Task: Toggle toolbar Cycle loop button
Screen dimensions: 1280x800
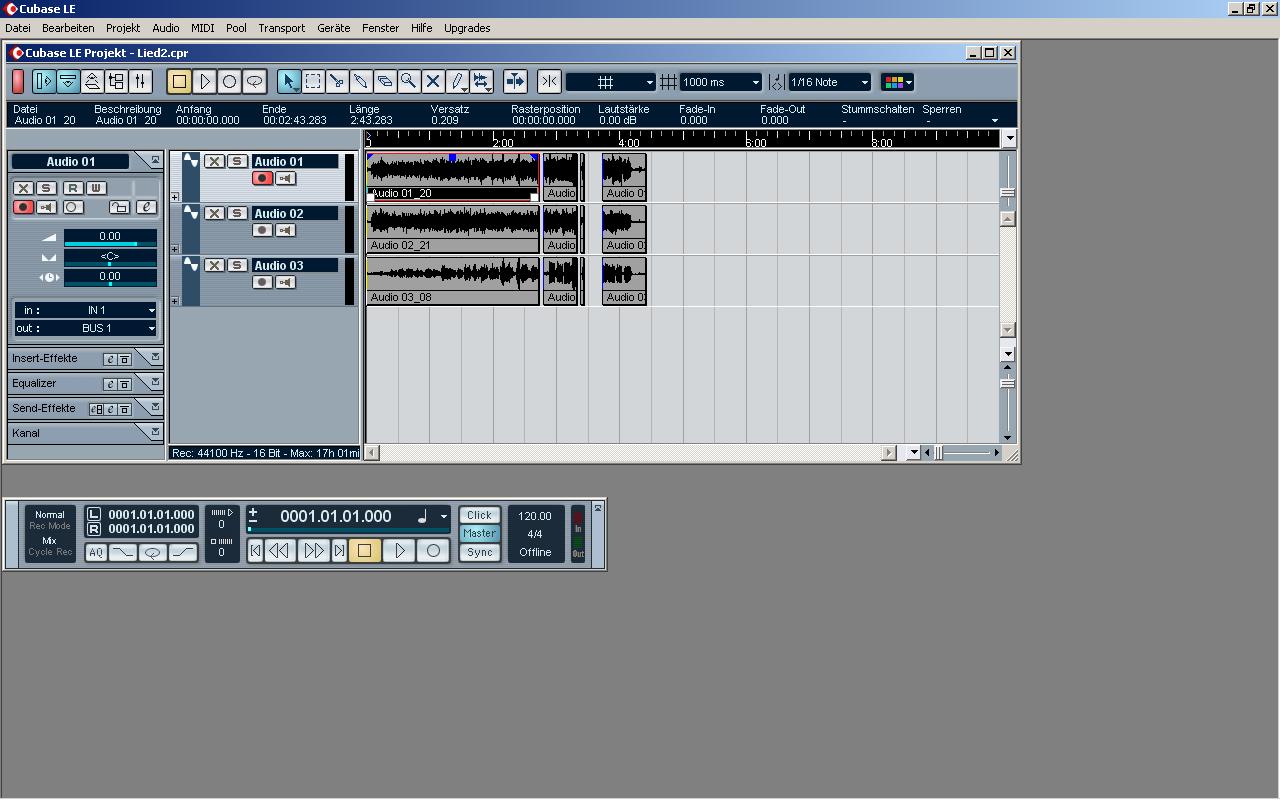Action: tap(254, 82)
